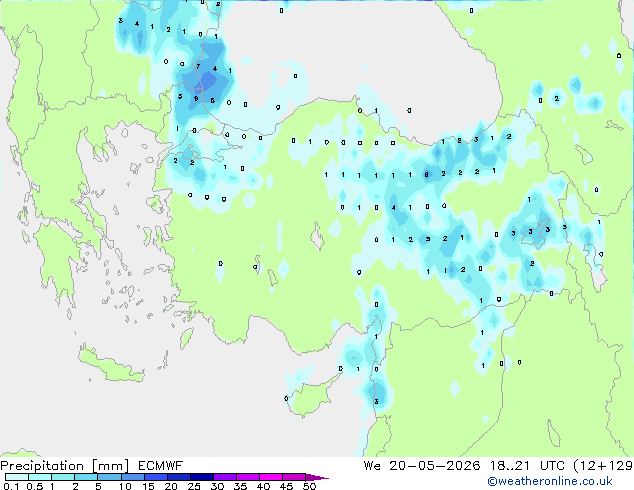
Task: Click the 'Precipitation [mm]' title text
Action: (64, 466)
